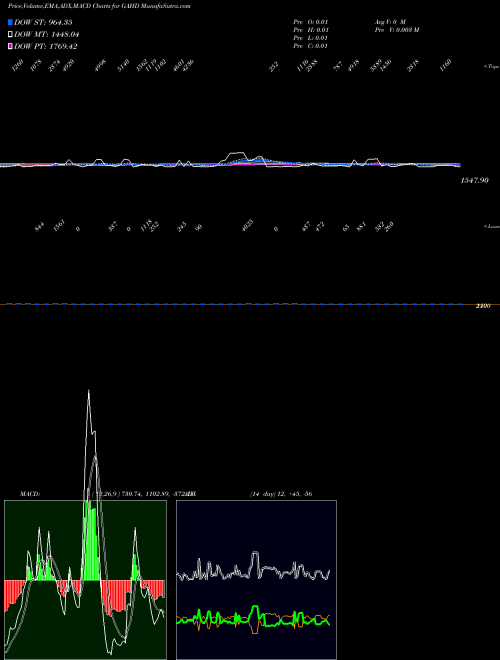The width and height of the screenshot is (500, 660).
Task: Click the lower value 4023 label
Action: pyautogui.click(x=248, y=225)
